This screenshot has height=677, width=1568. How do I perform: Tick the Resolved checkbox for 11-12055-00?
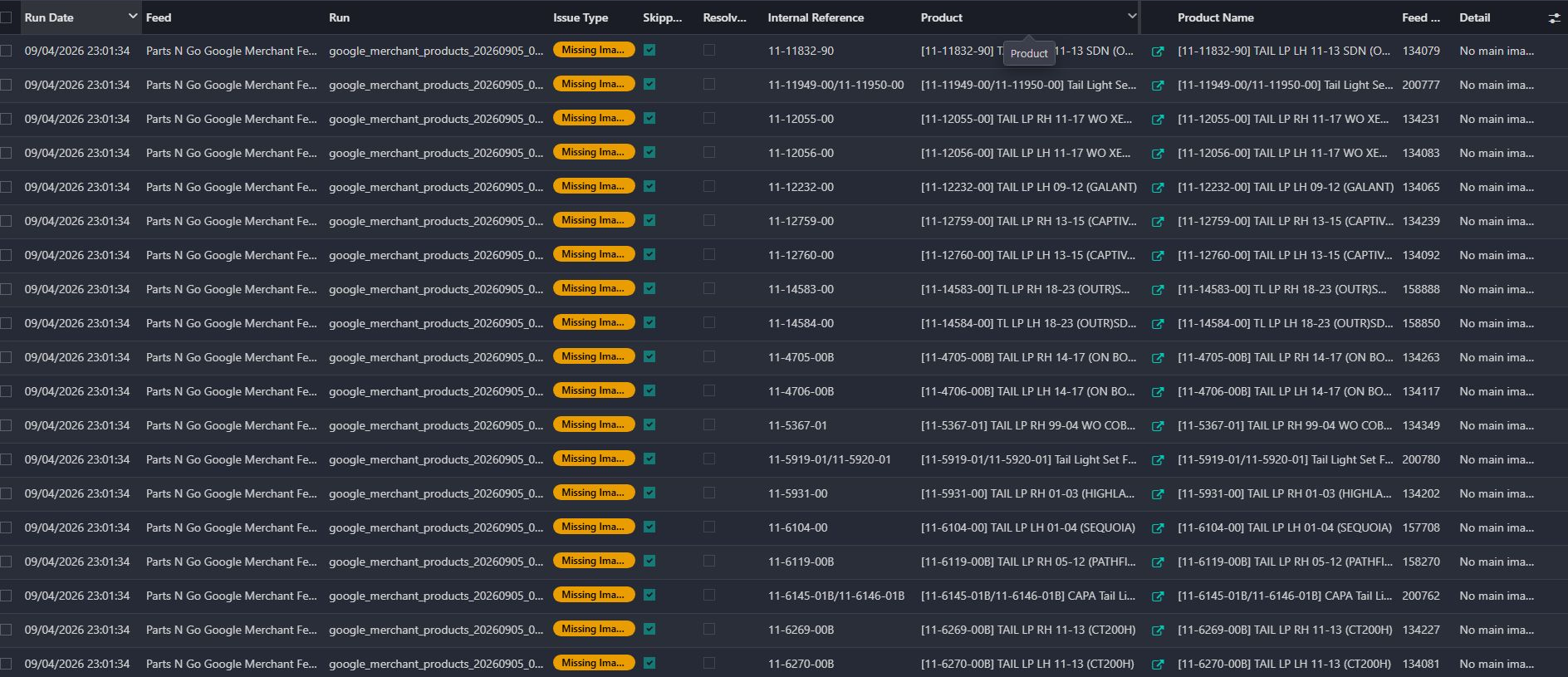[x=708, y=118]
